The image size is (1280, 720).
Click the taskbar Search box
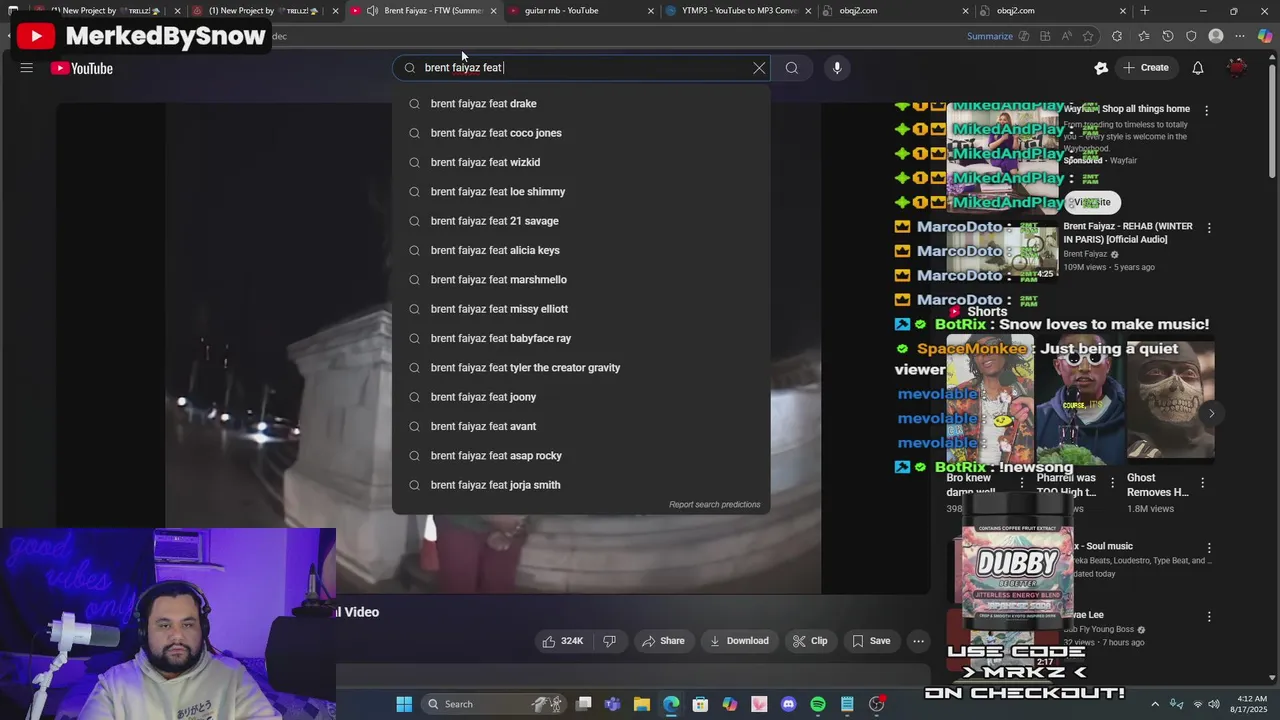tap(492, 704)
